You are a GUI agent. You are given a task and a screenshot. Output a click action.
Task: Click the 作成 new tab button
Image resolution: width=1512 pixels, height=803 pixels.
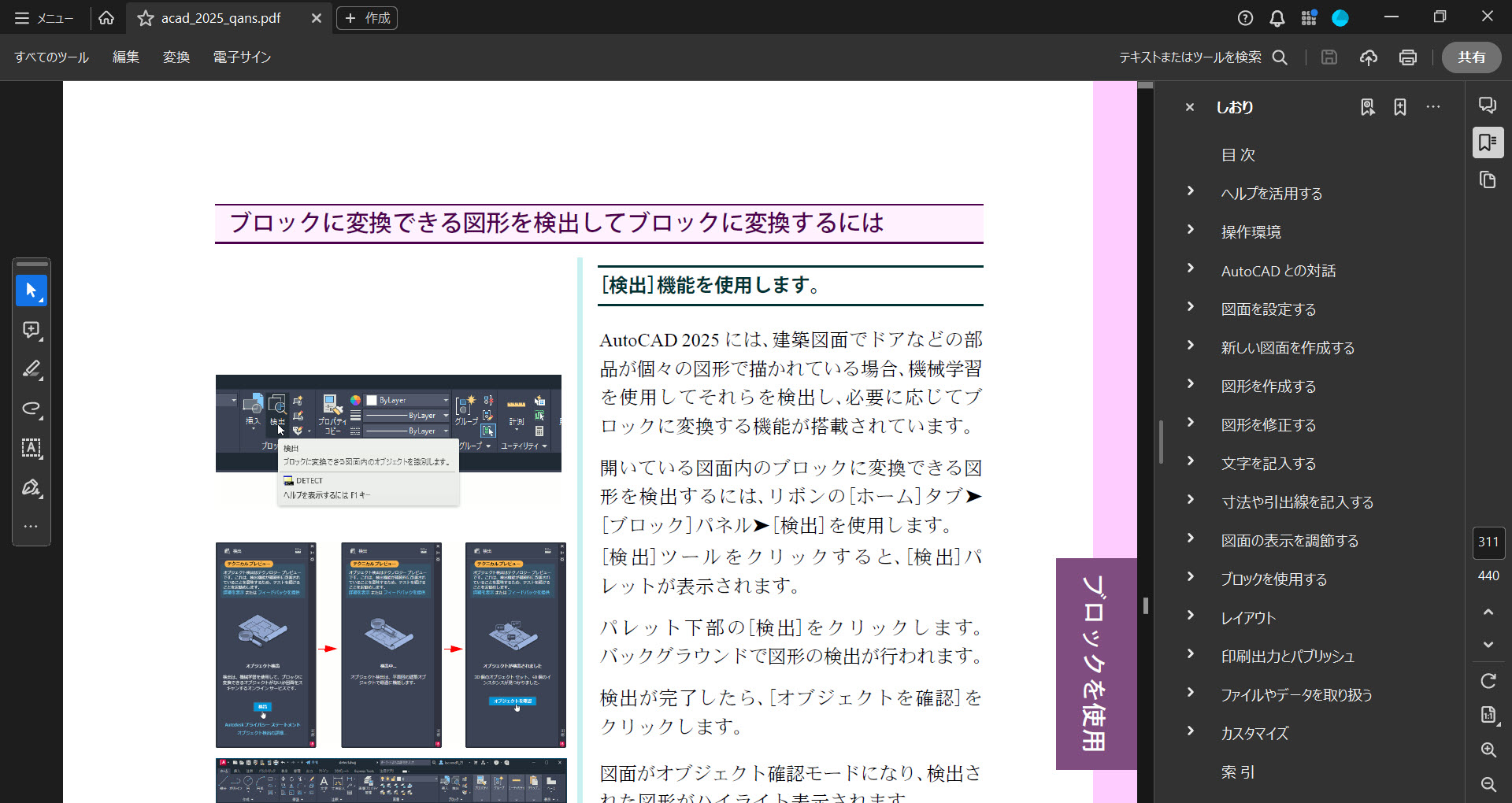pyautogui.click(x=366, y=17)
